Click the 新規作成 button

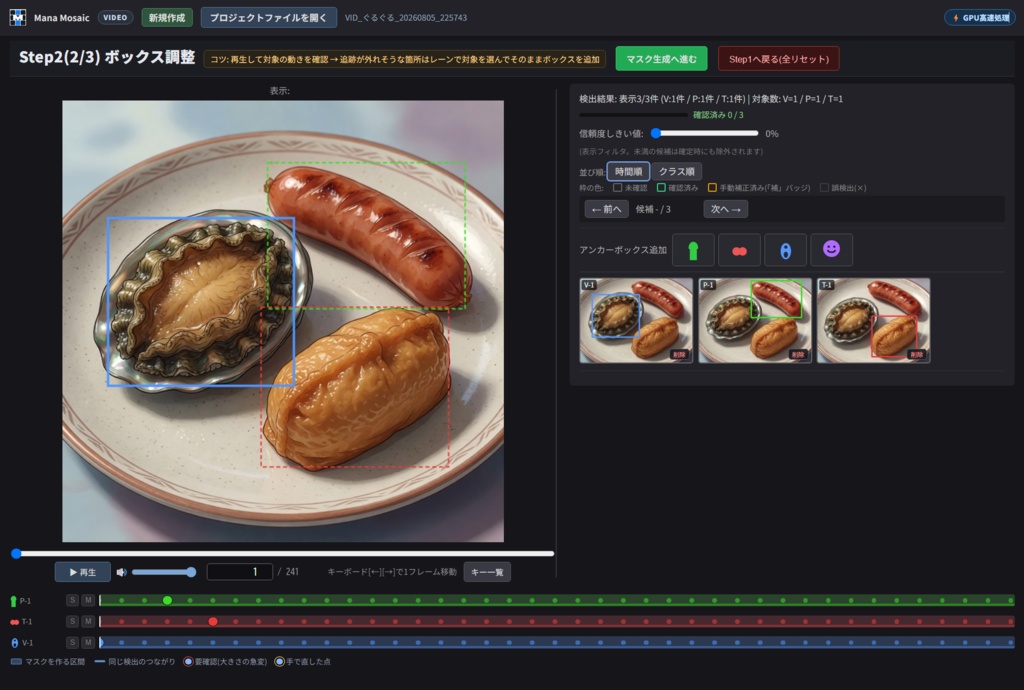point(167,18)
